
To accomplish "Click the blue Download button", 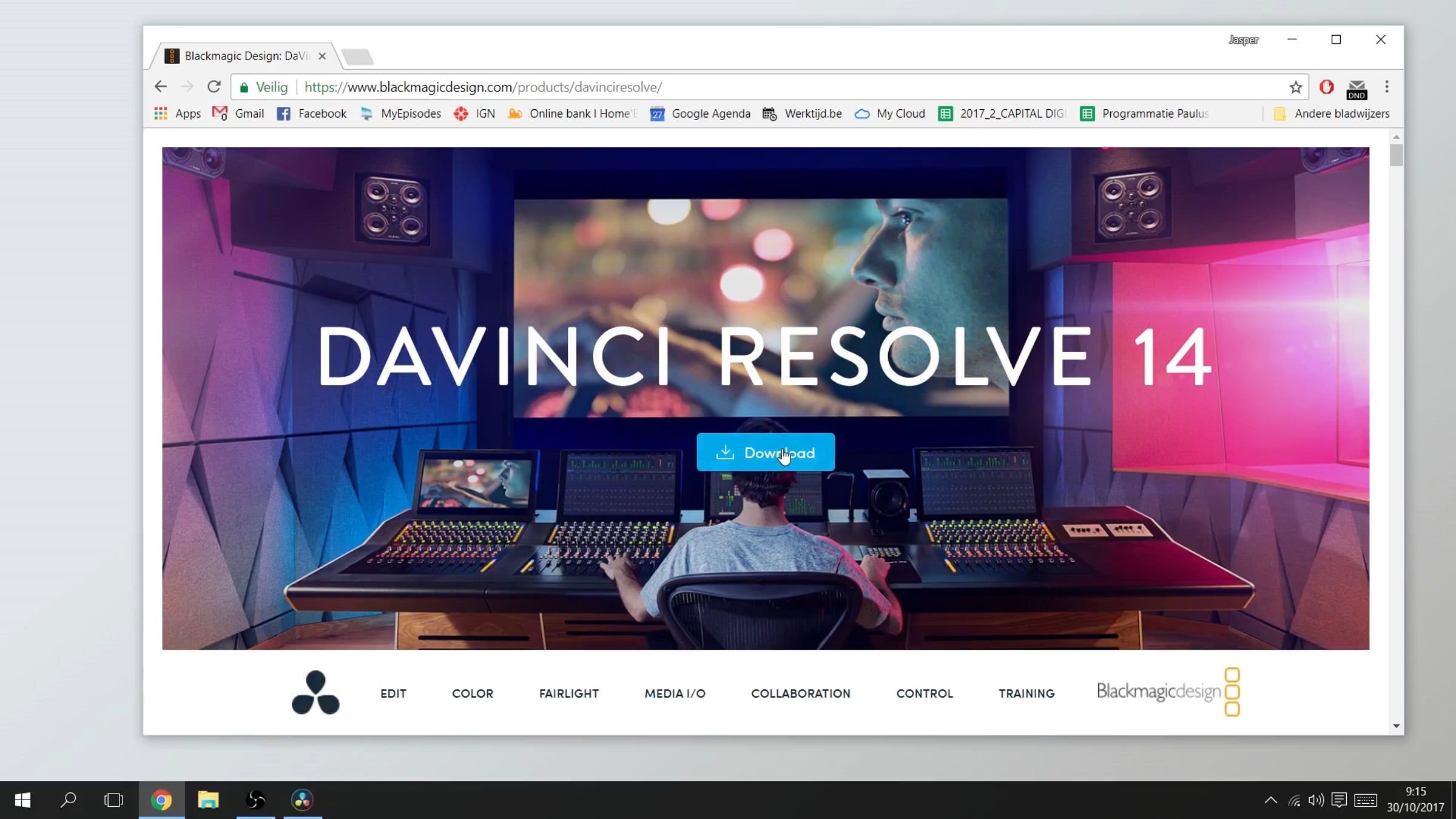I will click(765, 453).
